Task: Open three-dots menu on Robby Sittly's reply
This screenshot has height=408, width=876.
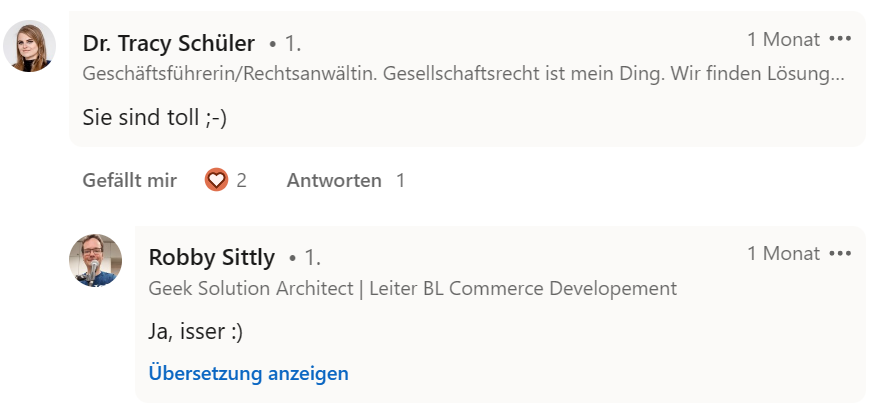Action: (840, 253)
